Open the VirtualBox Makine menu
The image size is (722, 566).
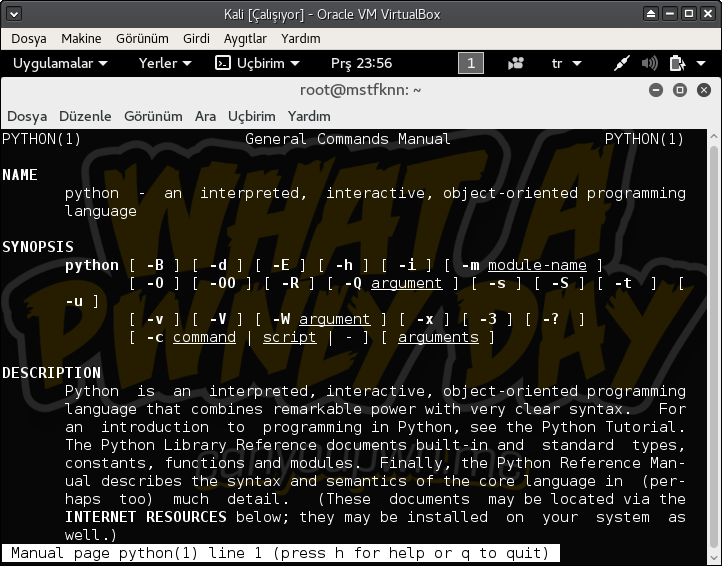[x=81, y=38]
